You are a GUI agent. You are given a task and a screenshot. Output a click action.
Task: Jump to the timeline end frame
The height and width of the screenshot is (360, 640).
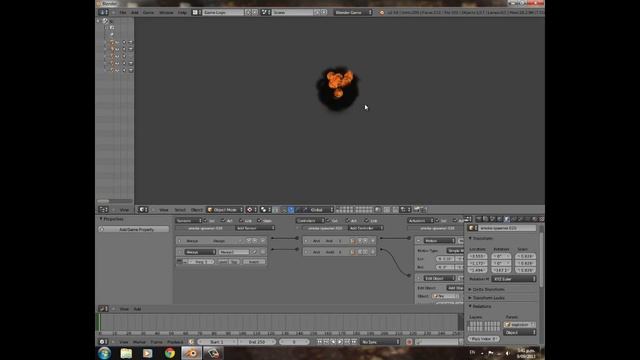[x=354, y=342]
